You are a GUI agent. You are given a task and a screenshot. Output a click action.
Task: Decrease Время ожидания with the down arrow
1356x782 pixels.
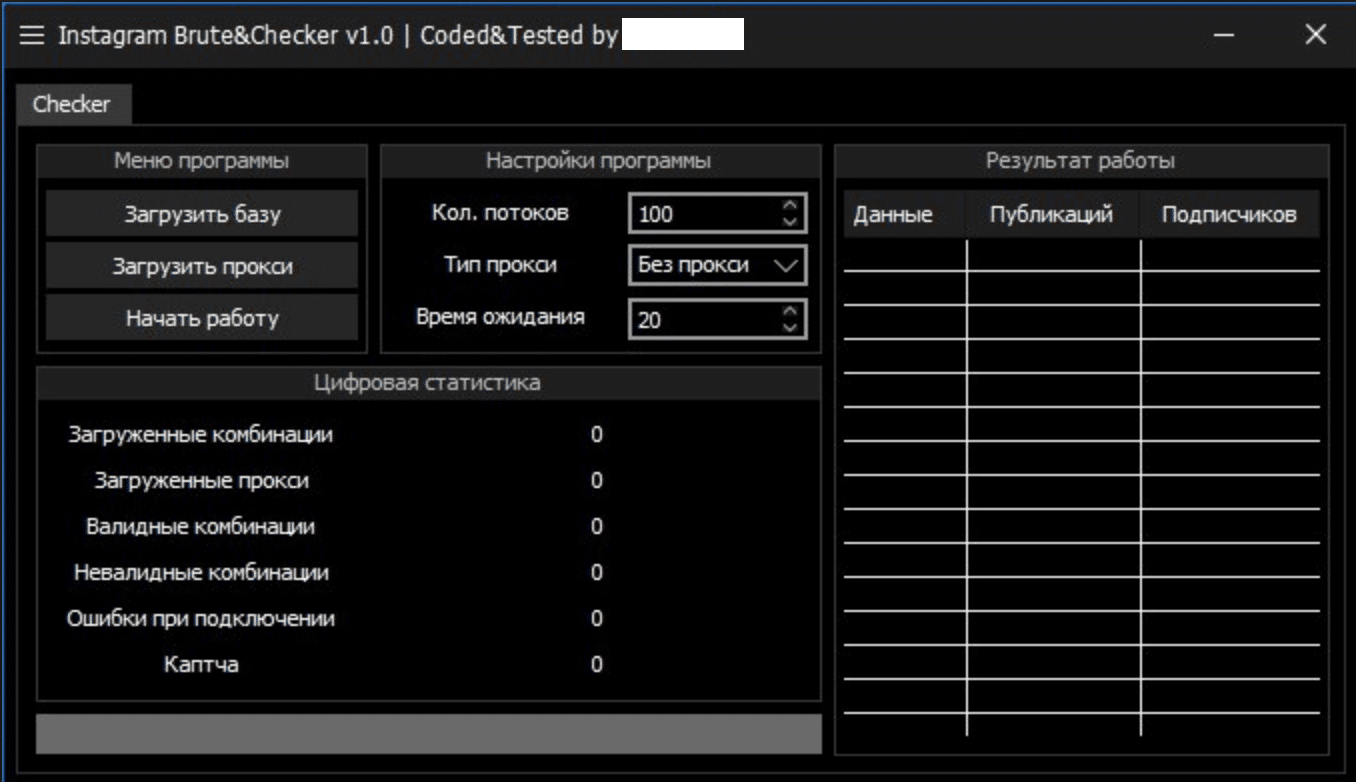788,326
